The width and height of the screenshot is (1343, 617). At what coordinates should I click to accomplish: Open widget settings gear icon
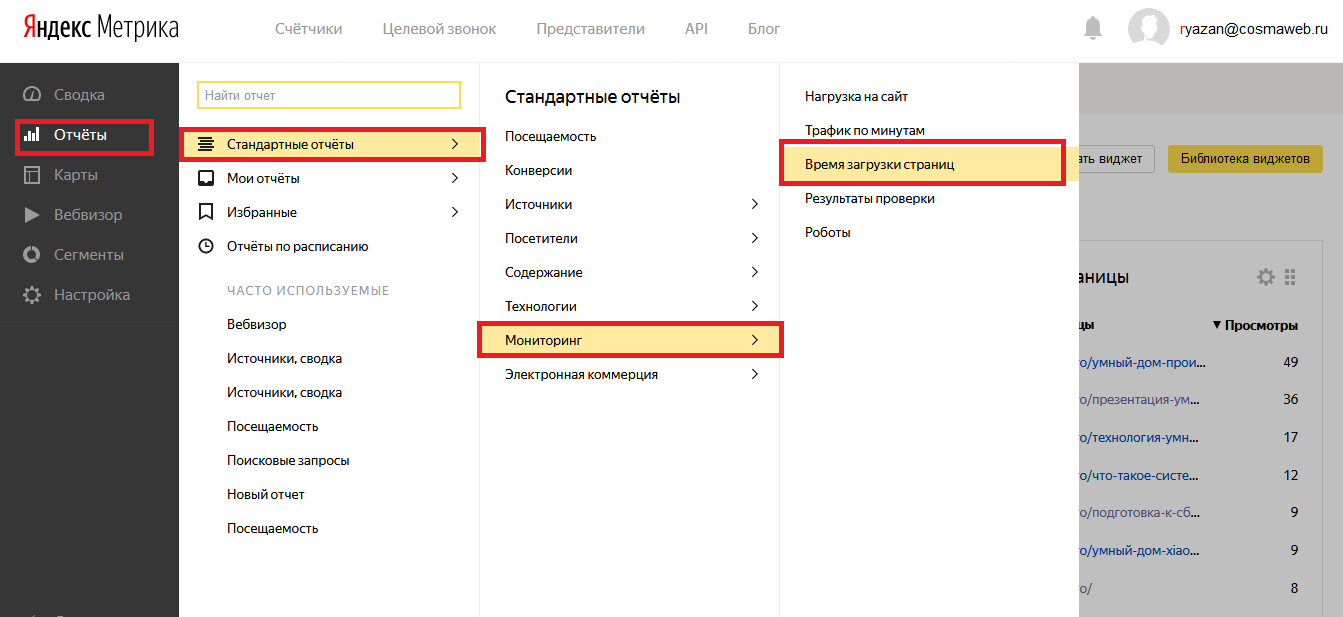click(x=1266, y=277)
